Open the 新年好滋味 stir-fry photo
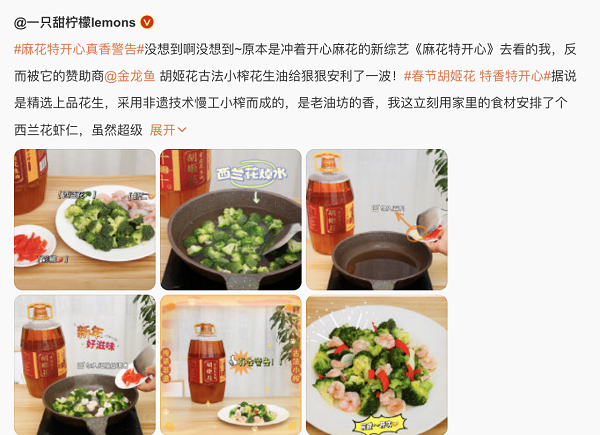This screenshot has height=435, width=600. click(85, 365)
